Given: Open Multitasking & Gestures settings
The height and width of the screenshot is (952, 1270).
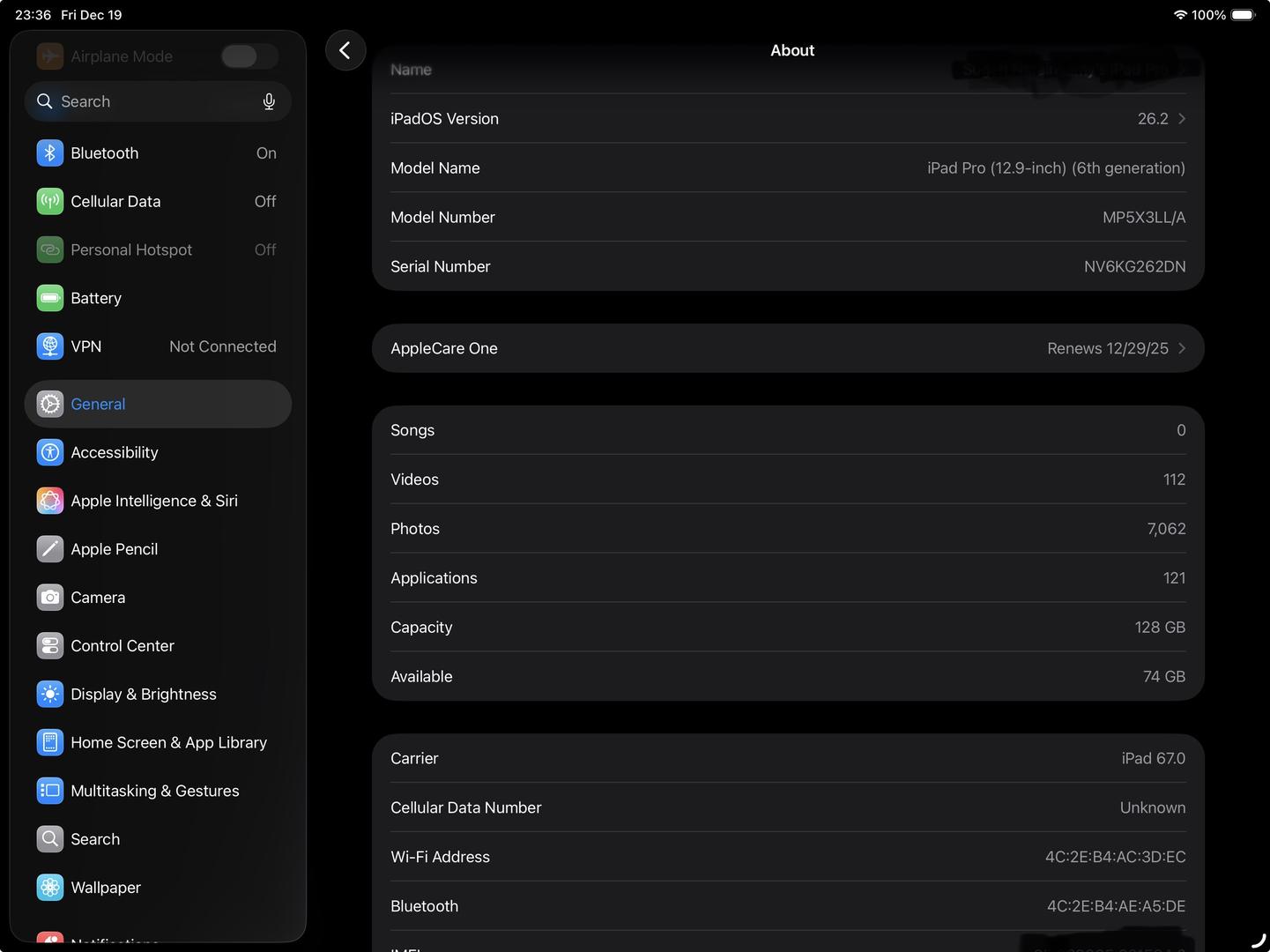Looking at the screenshot, I should click(x=155, y=791).
